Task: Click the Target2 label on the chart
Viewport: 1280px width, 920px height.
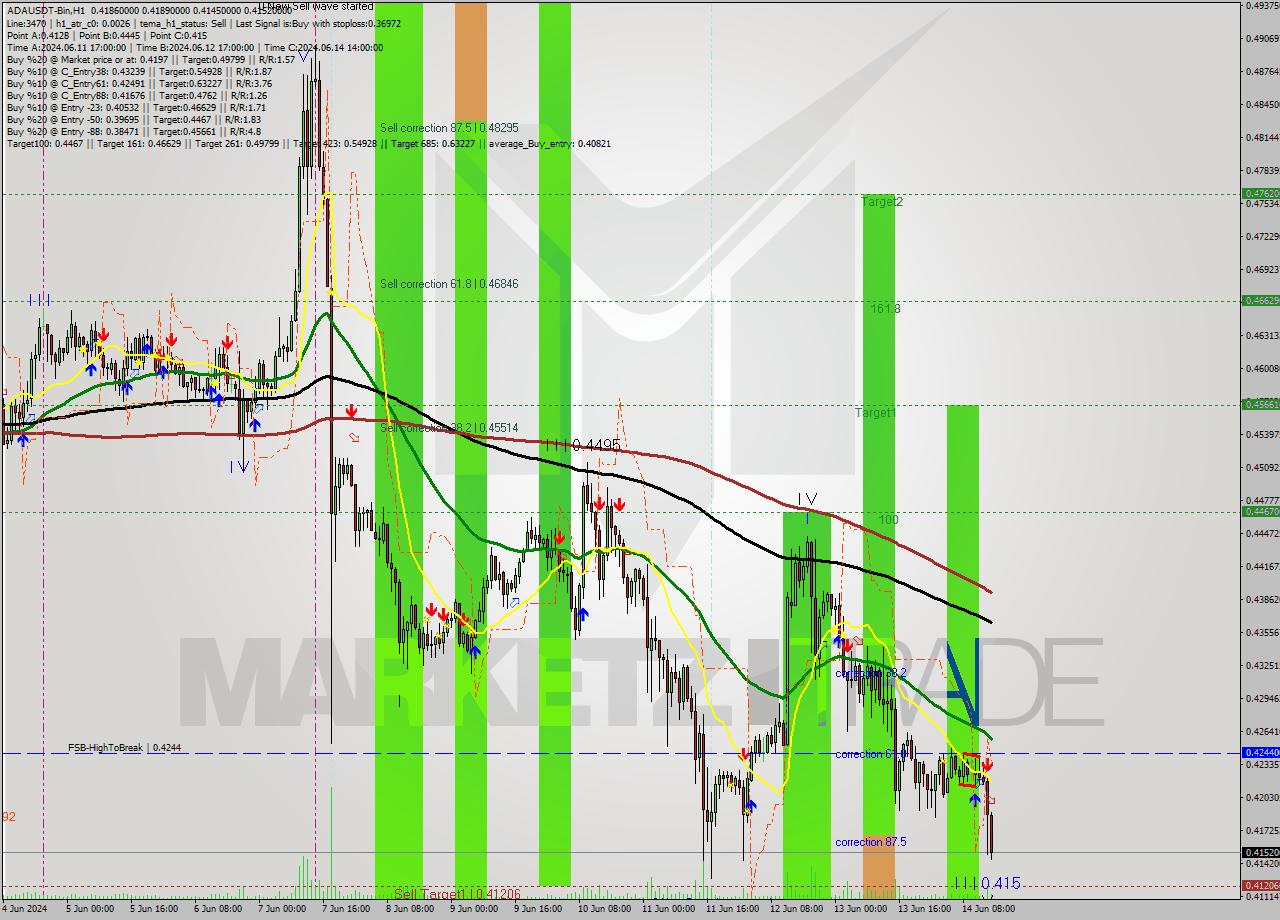Action: click(882, 202)
